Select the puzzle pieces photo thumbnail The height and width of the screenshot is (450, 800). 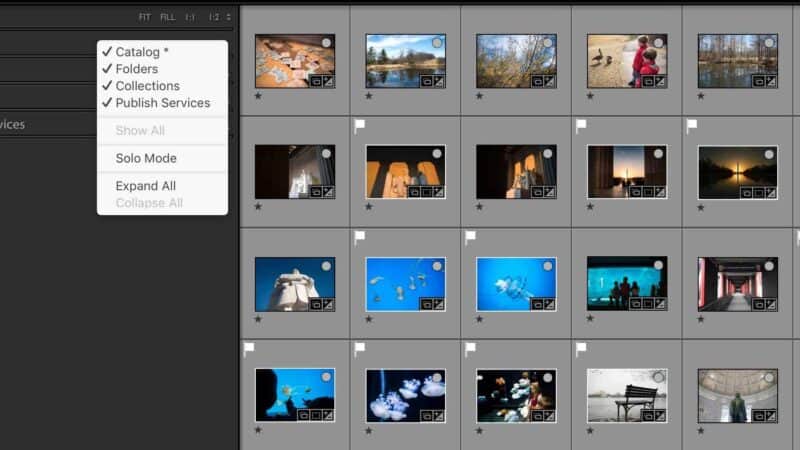coord(295,61)
